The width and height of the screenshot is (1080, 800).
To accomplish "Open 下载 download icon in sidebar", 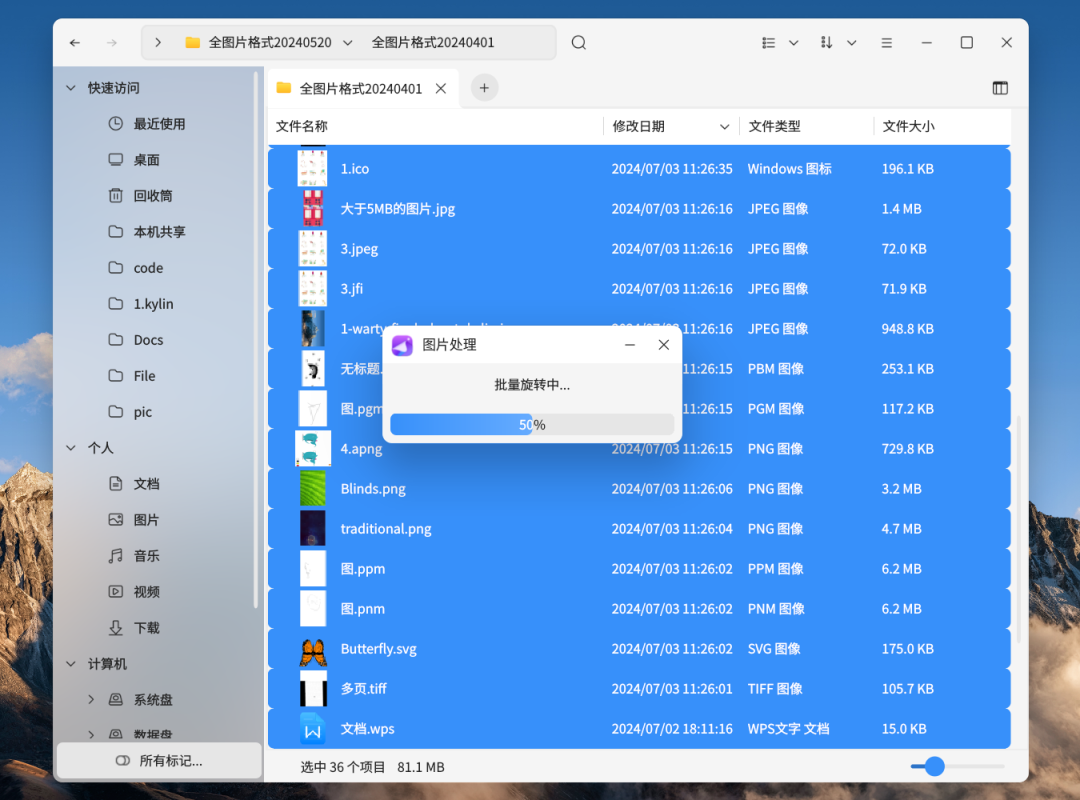I will [x=116, y=628].
